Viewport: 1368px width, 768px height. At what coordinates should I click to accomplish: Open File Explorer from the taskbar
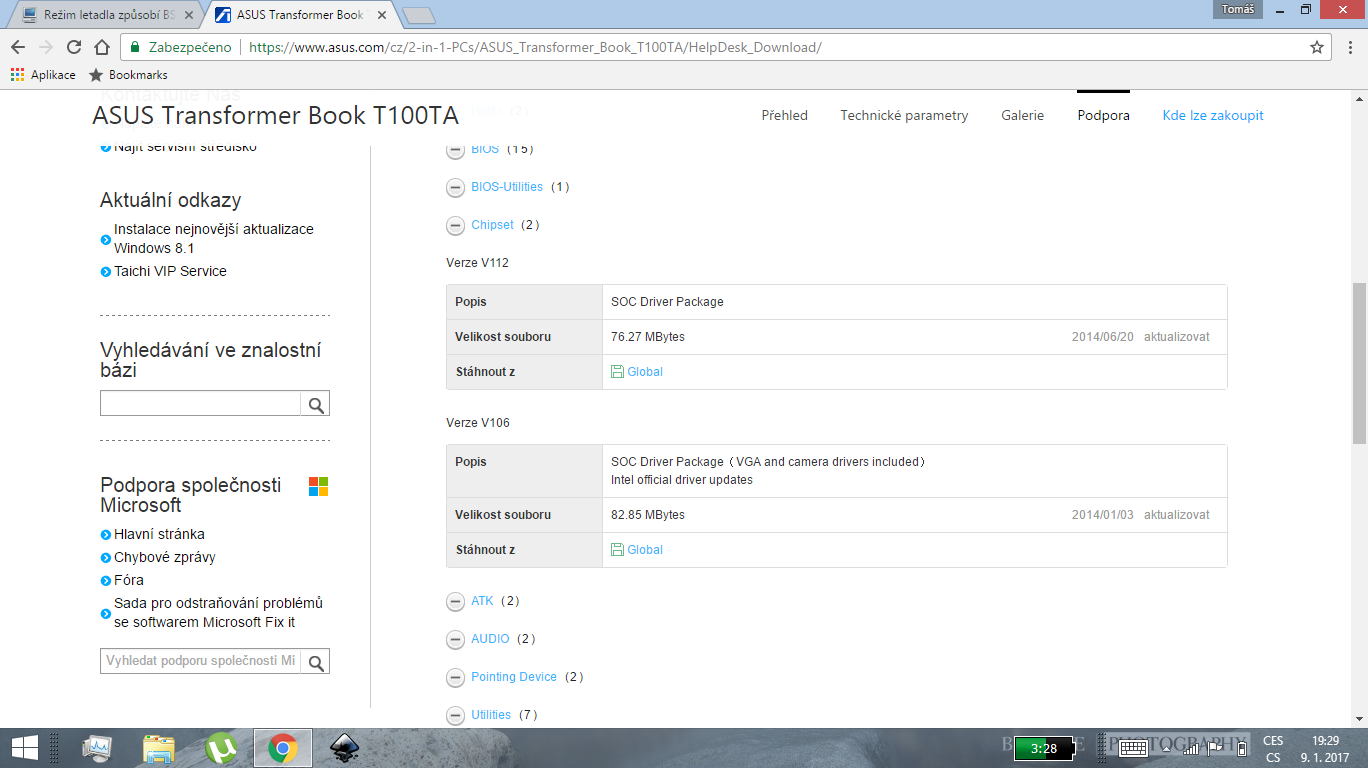[x=159, y=747]
